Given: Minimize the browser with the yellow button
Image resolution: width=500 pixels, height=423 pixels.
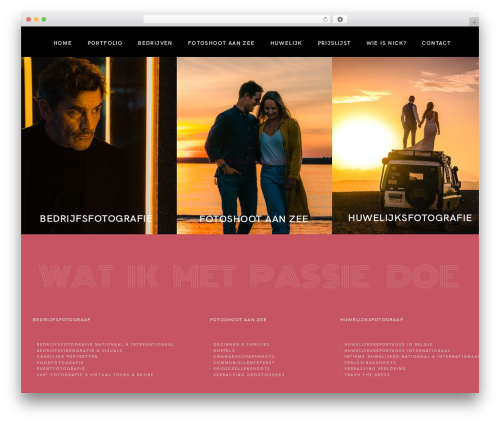Looking at the screenshot, I should coord(36,19).
